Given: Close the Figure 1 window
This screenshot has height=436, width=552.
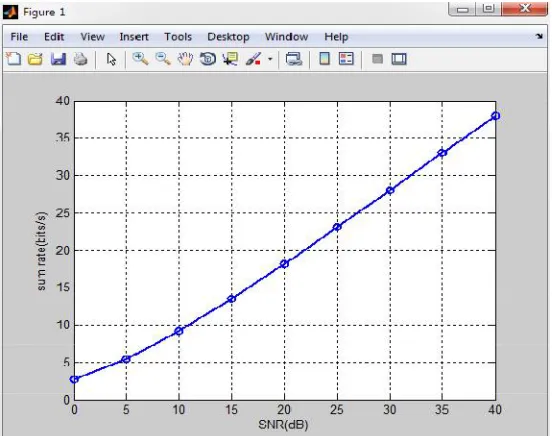Looking at the screenshot, I should pos(525,8).
